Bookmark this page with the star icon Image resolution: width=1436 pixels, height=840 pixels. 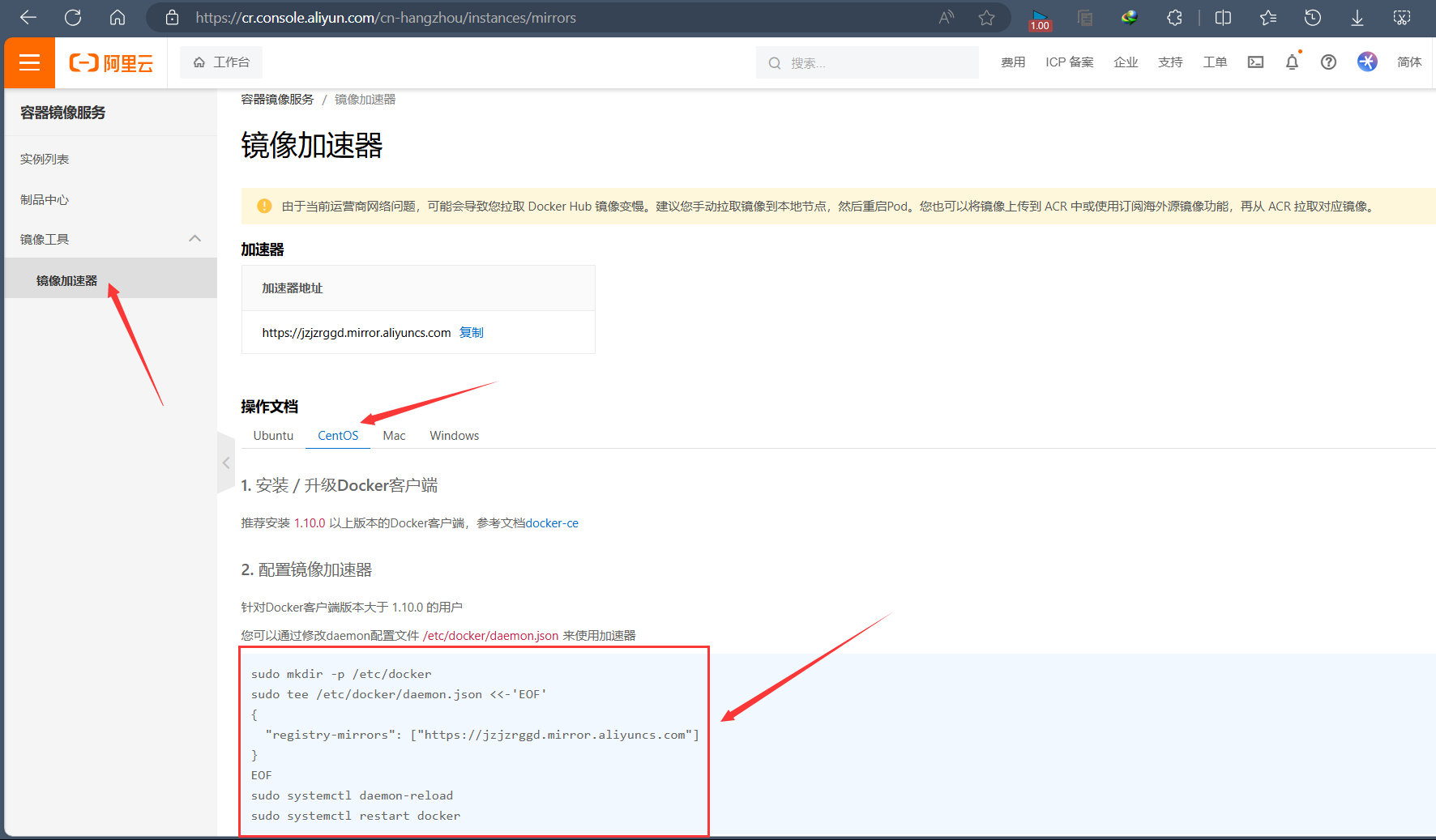point(986,17)
